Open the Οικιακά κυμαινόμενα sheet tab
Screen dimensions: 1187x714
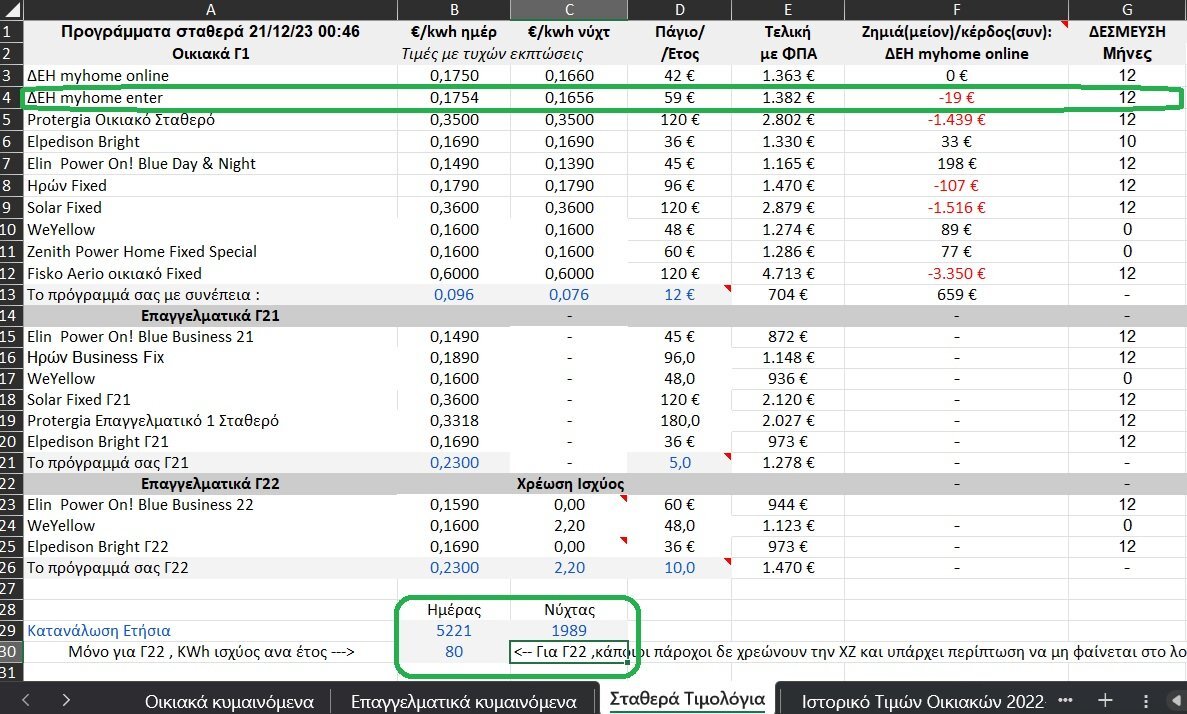pos(229,702)
